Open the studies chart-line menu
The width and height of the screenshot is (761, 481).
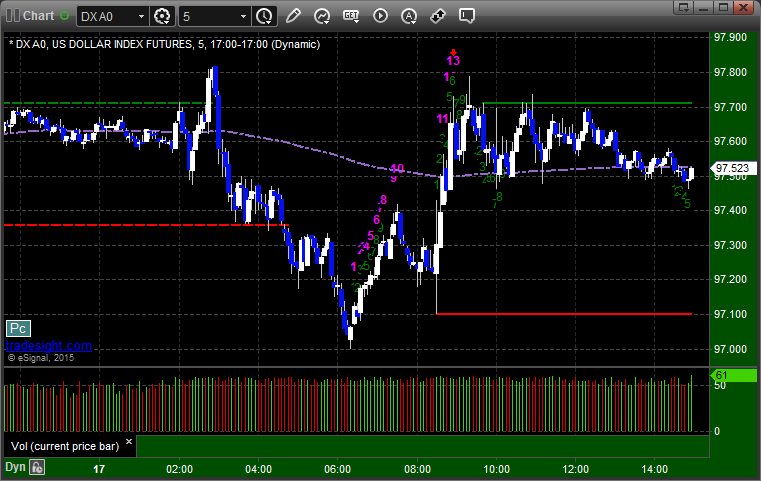coord(322,16)
